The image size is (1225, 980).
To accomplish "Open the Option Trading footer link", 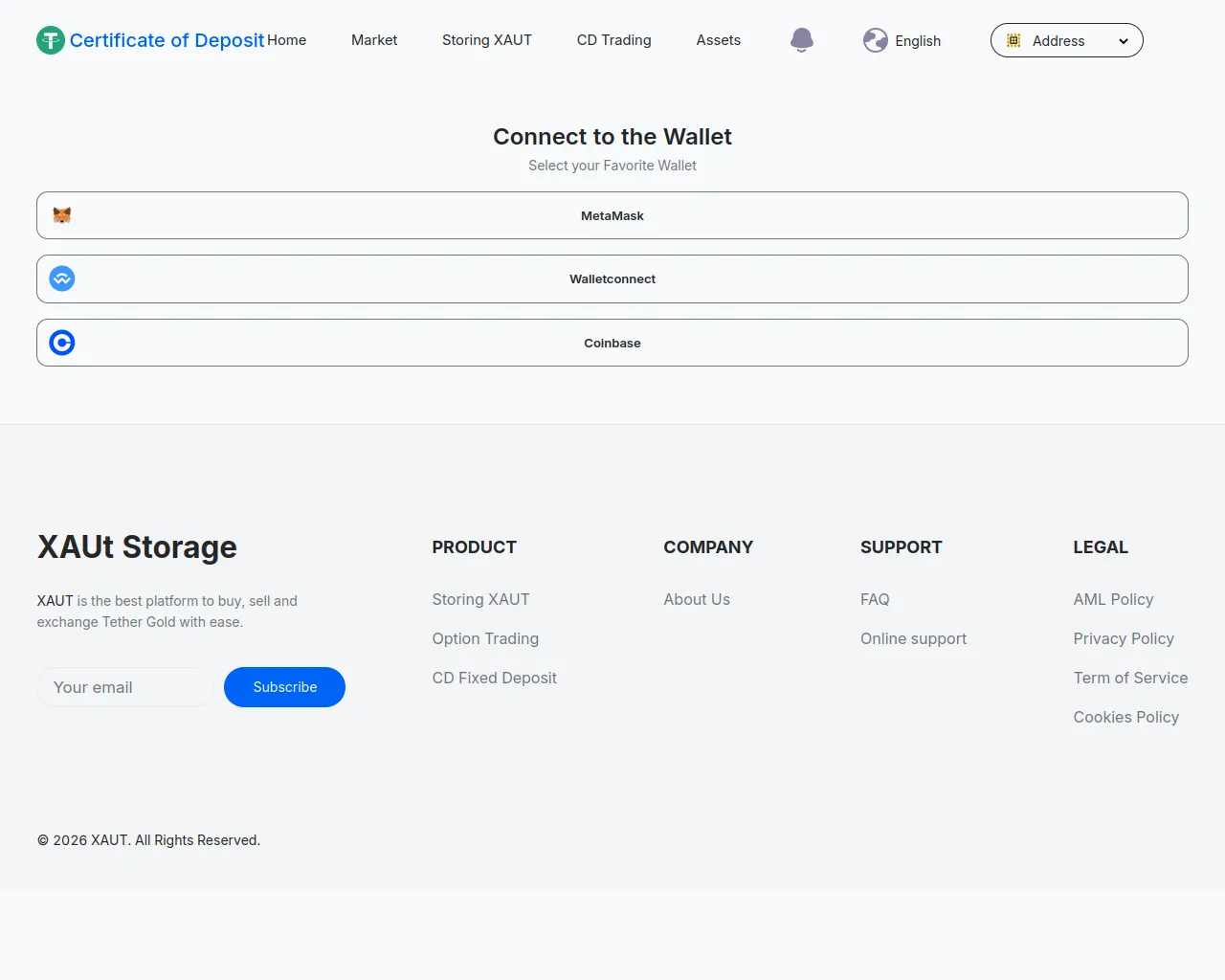I will click(485, 638).
